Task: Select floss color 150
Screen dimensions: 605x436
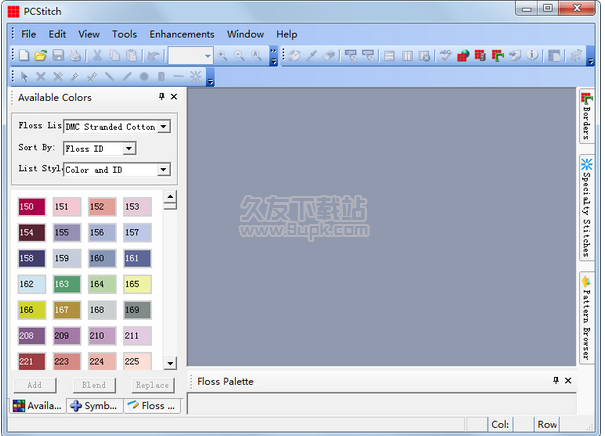Action: pyautogui.click(x=32, y=207)
